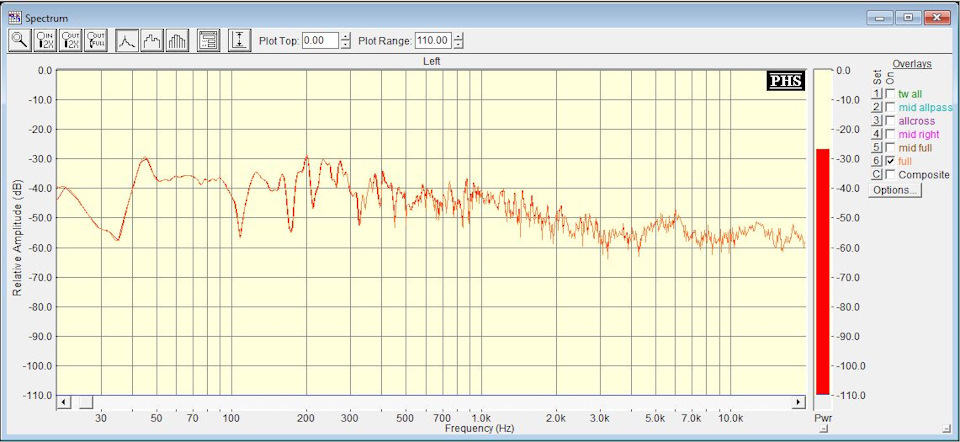Switch to line spectrum plot style

click(x=127, y=40)
